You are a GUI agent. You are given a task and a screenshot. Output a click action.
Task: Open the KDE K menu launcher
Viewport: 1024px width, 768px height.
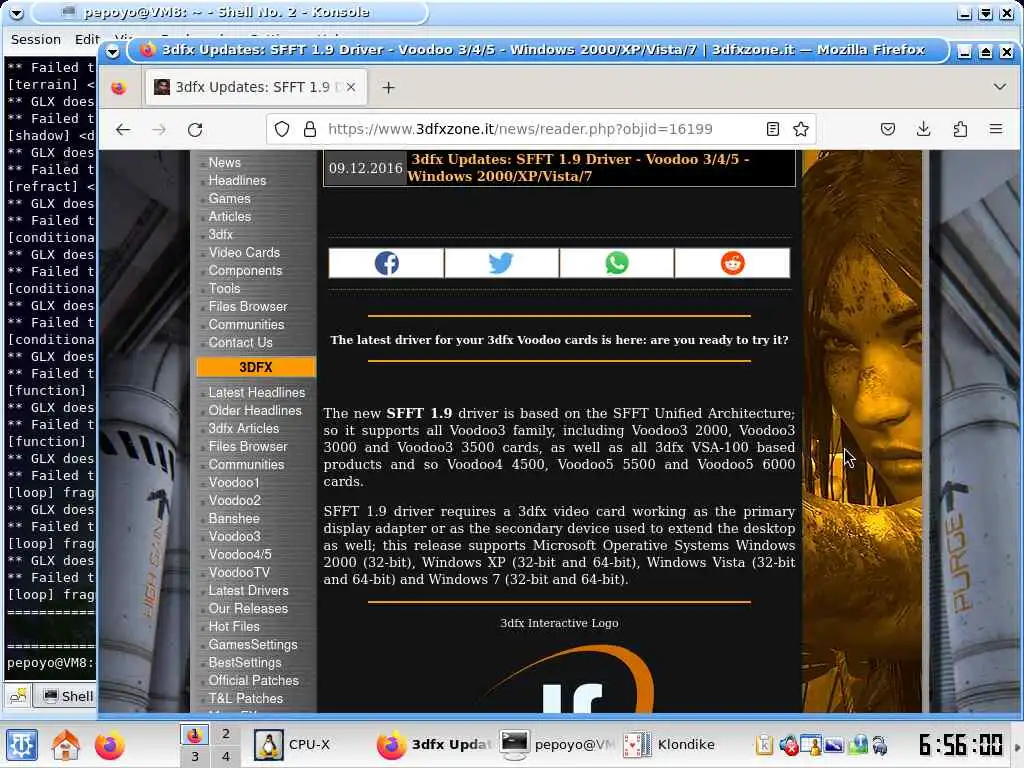[x=22, y=745]
